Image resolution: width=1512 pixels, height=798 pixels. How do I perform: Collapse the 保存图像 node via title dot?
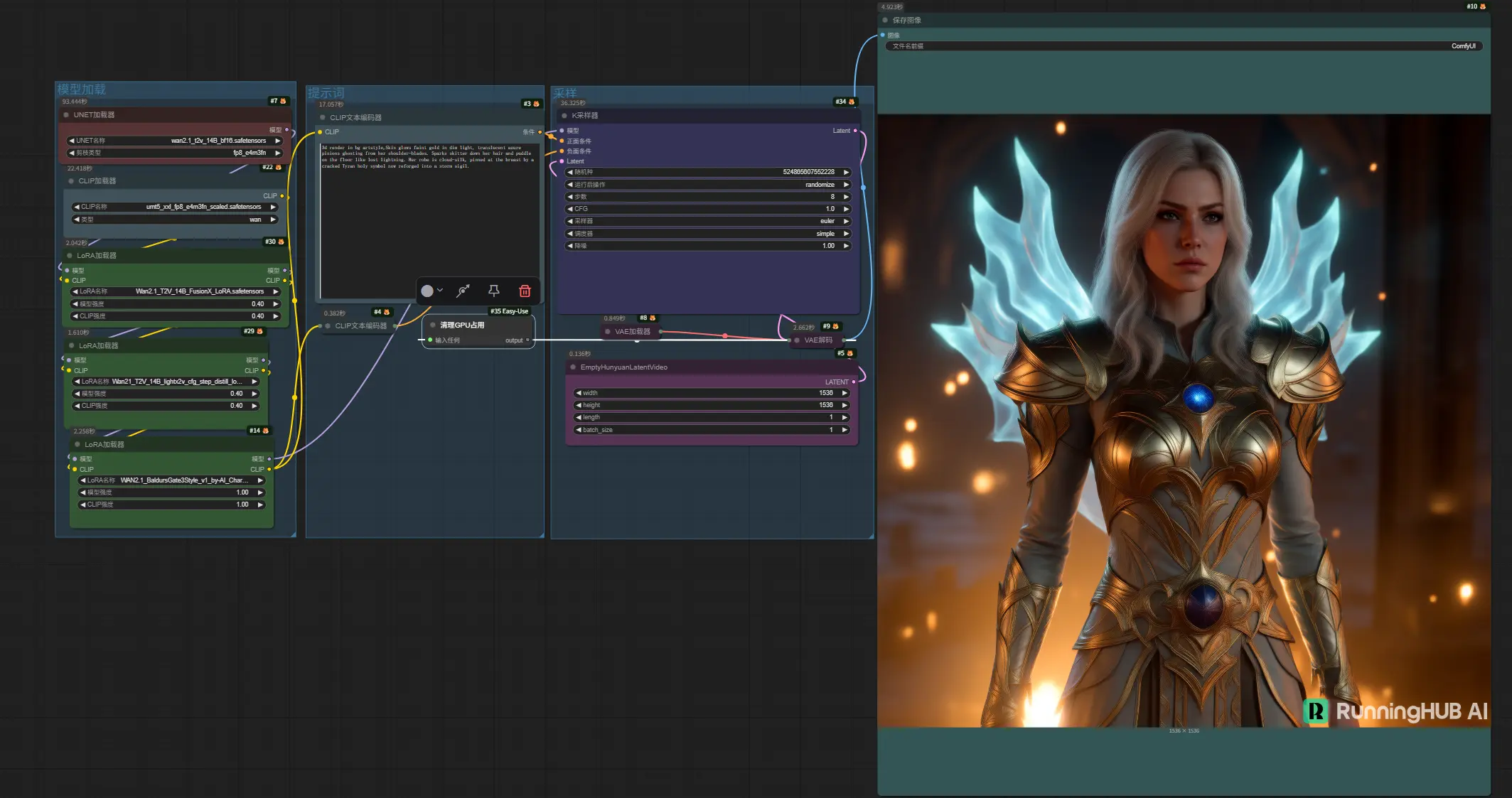pos(885,21)
